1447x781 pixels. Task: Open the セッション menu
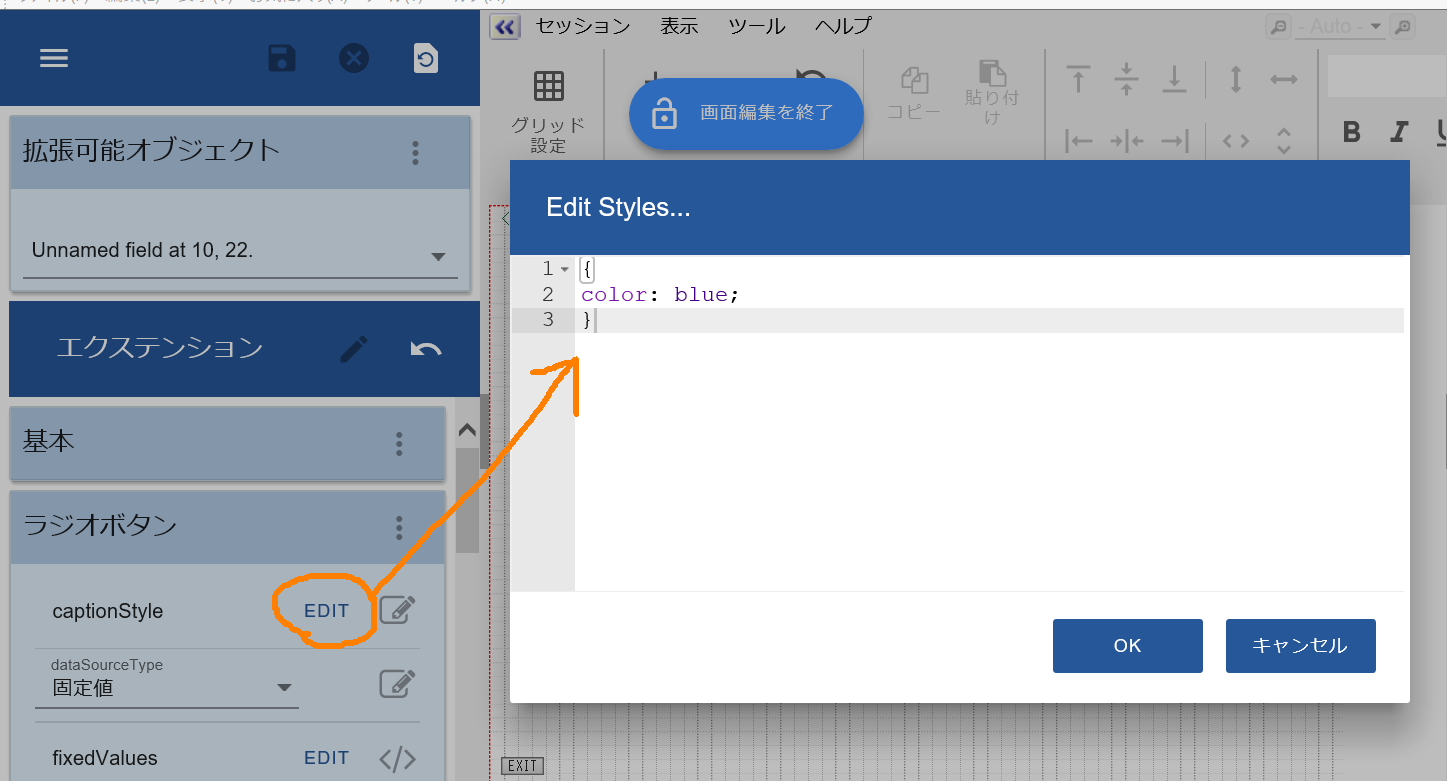[583, 26]
